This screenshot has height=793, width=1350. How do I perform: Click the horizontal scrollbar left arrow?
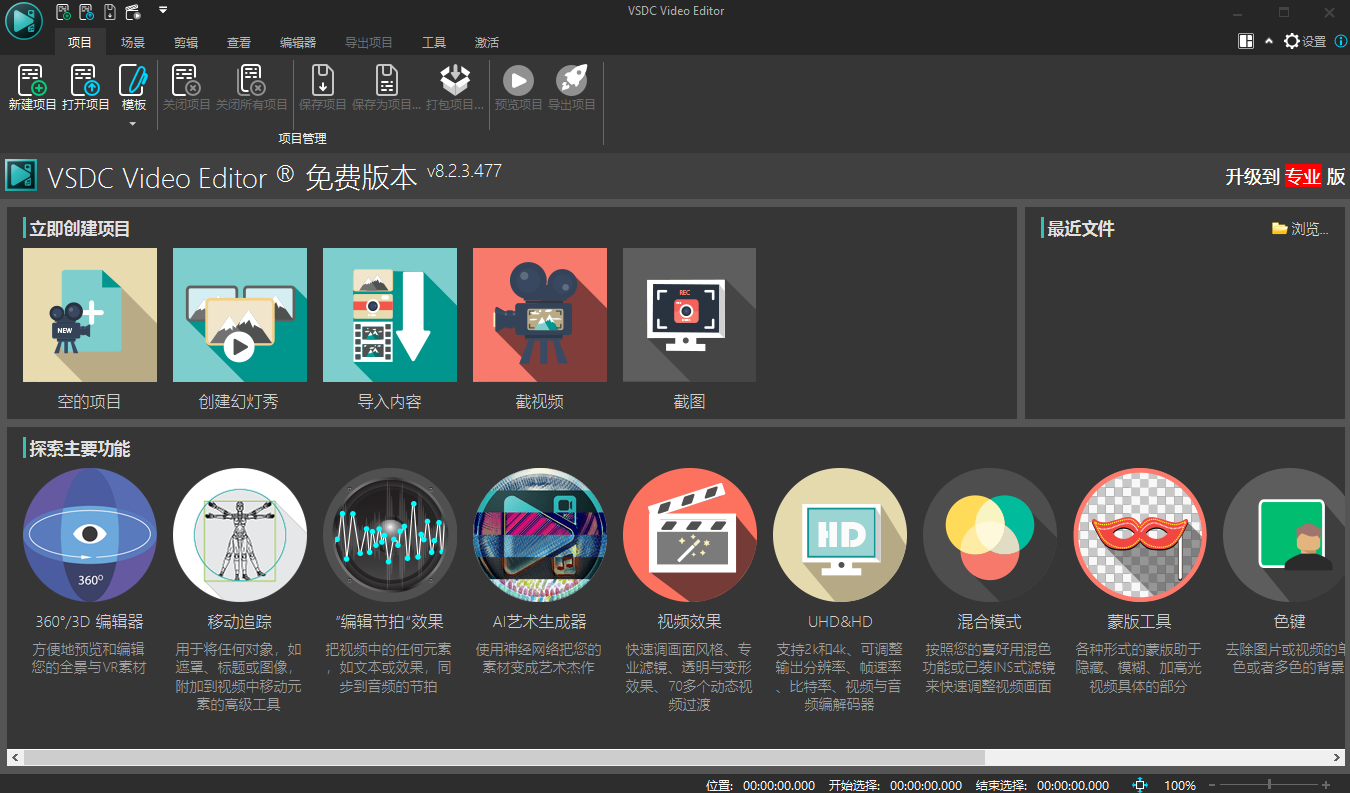(x=15, y=758)
